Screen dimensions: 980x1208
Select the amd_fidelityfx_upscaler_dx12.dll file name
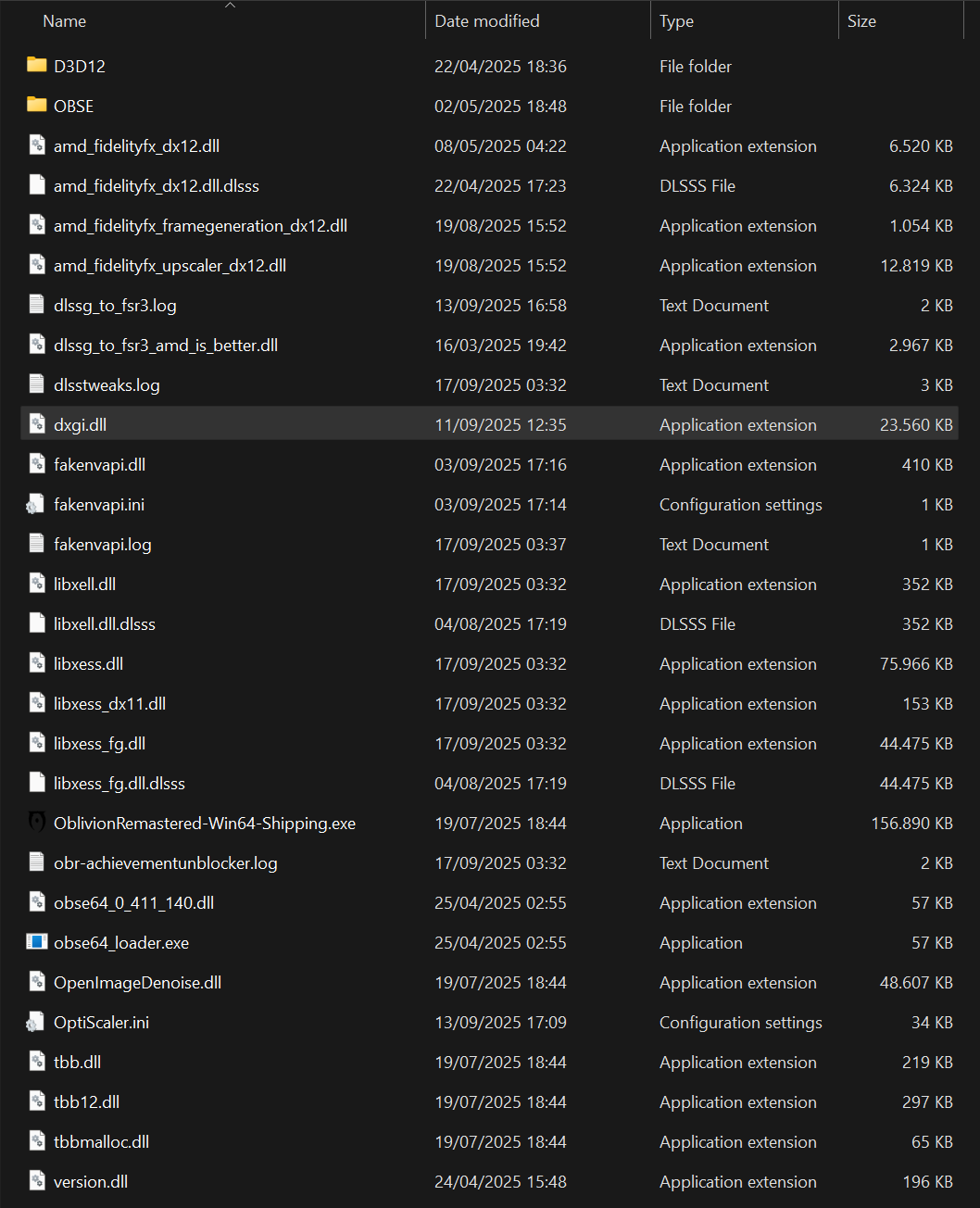tap(170, 266)
